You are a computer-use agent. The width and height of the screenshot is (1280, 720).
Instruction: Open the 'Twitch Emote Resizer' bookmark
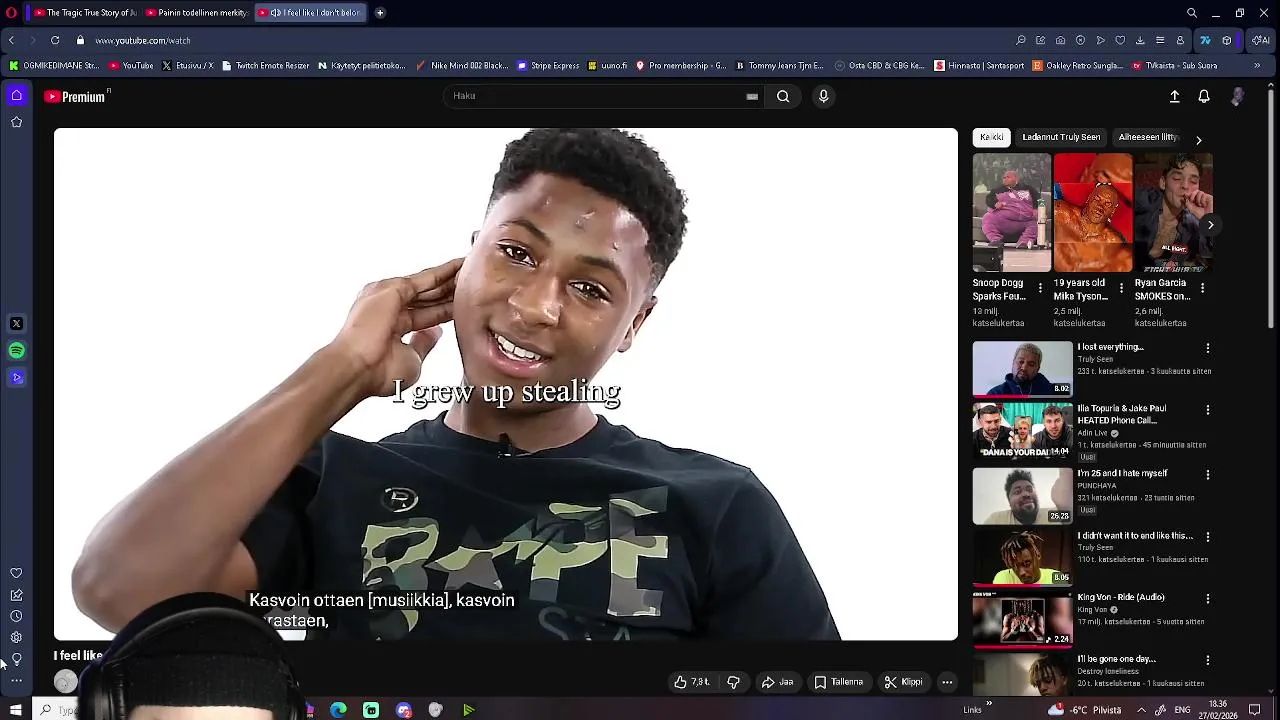pos(265,66)
